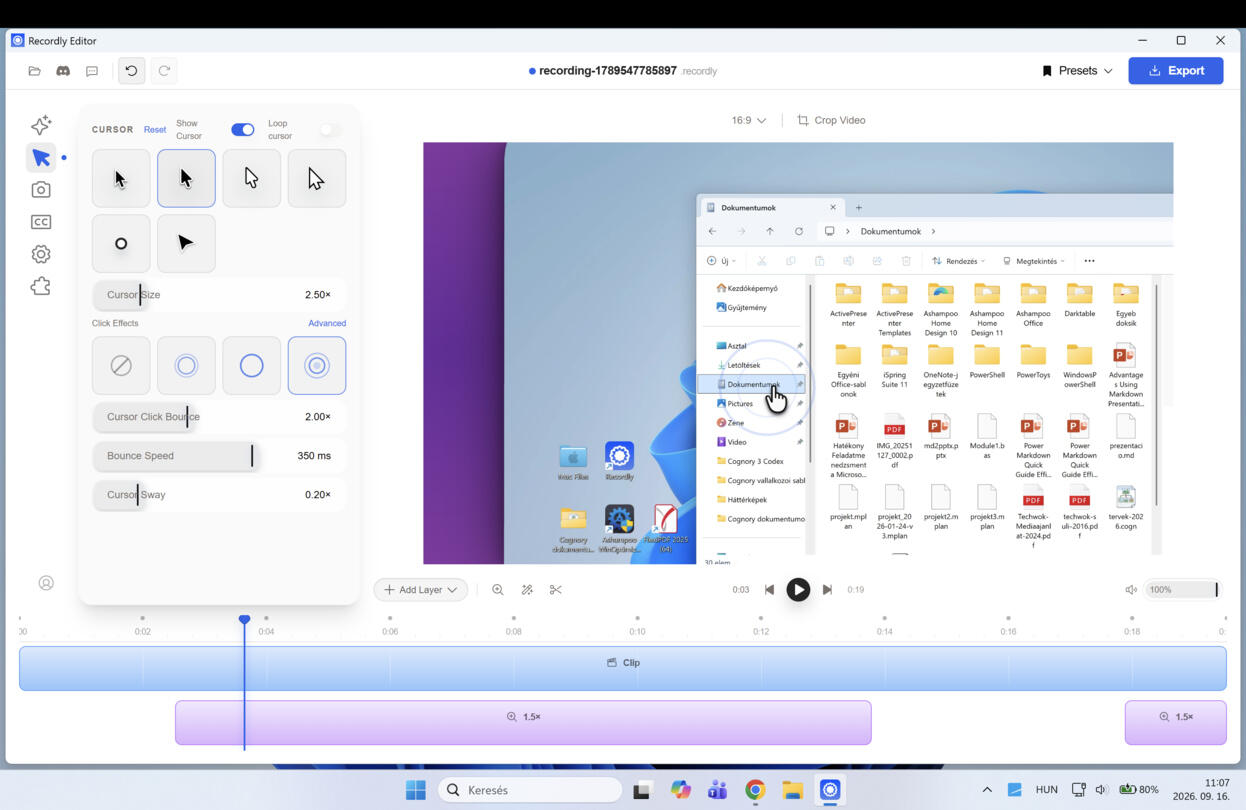Reset the cursor settings

pyautogui.click(x=155, y=130)
